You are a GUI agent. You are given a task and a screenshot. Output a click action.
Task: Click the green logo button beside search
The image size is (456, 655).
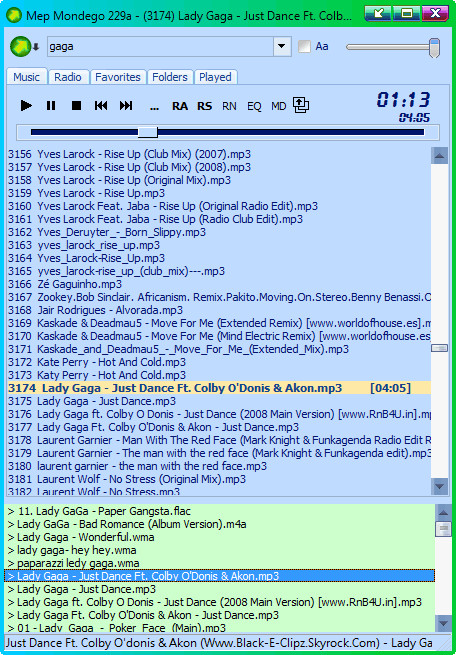tap(21, 46)
